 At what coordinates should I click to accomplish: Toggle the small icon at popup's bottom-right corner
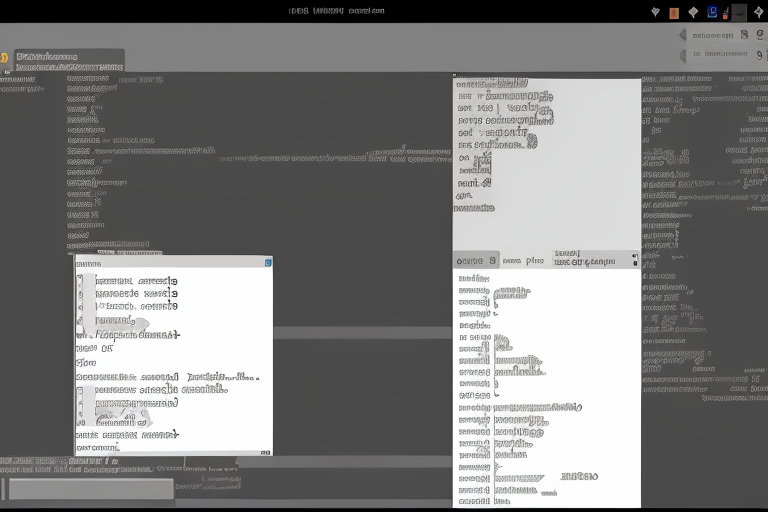266,451
